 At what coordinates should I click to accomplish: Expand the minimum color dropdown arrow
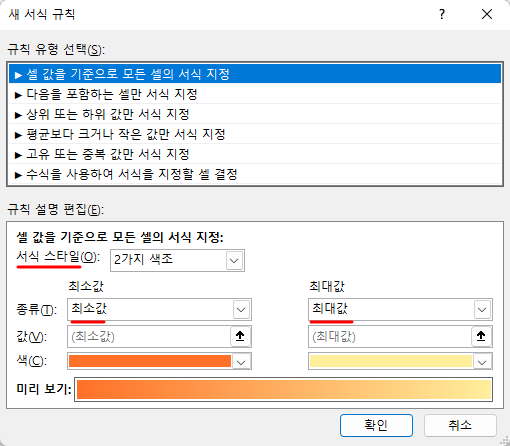(241, 362)
